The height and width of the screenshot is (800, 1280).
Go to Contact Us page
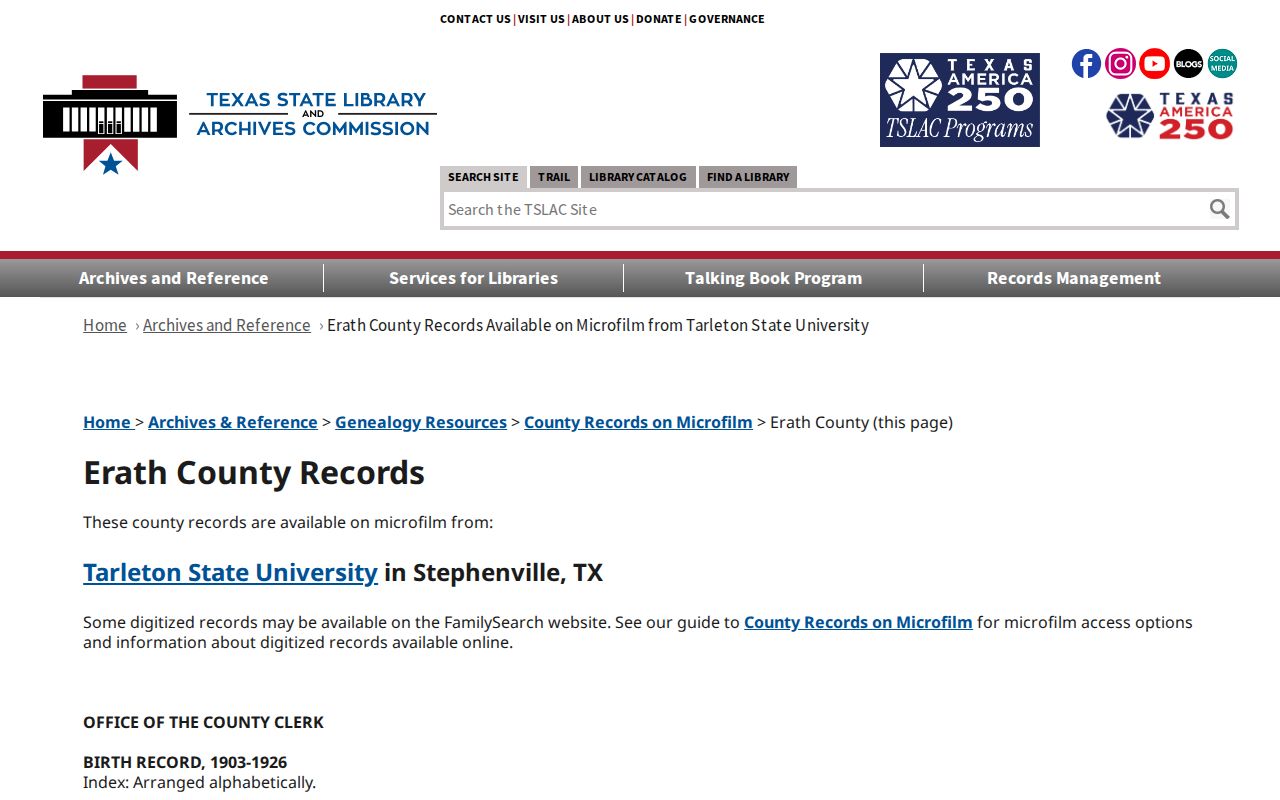point(475,19)
